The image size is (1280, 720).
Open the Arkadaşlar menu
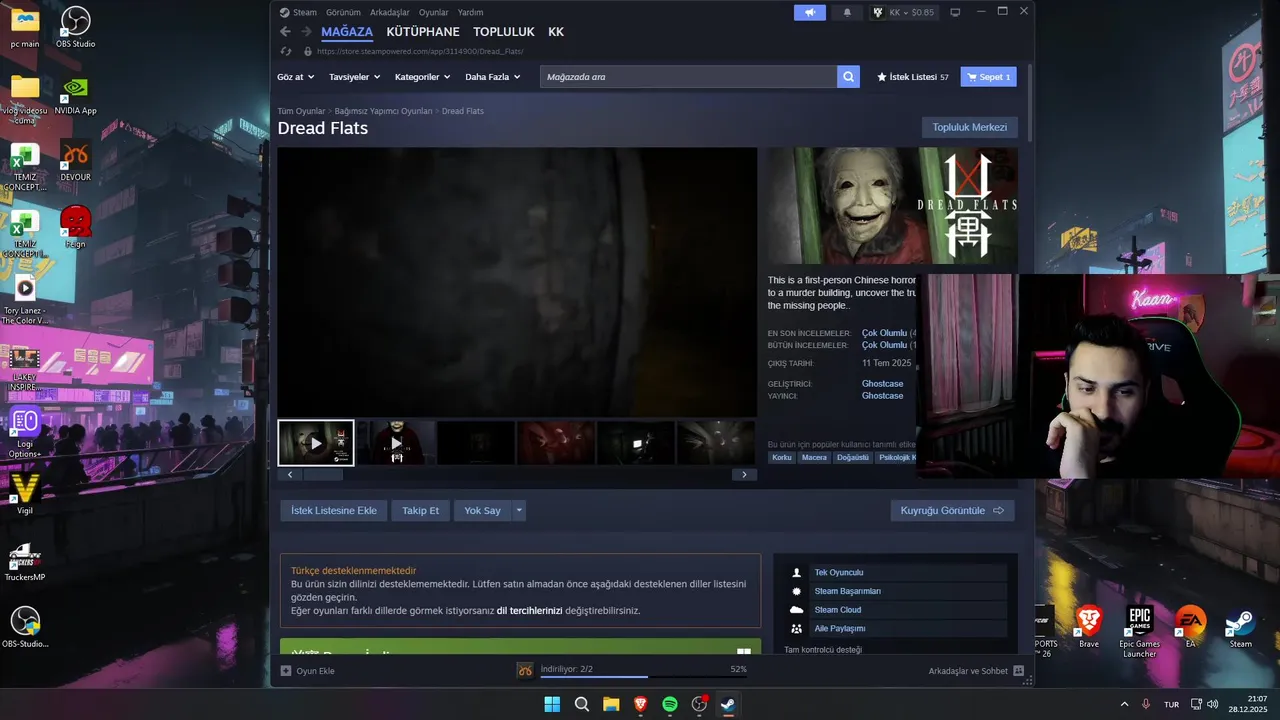(x=390, y=12)
